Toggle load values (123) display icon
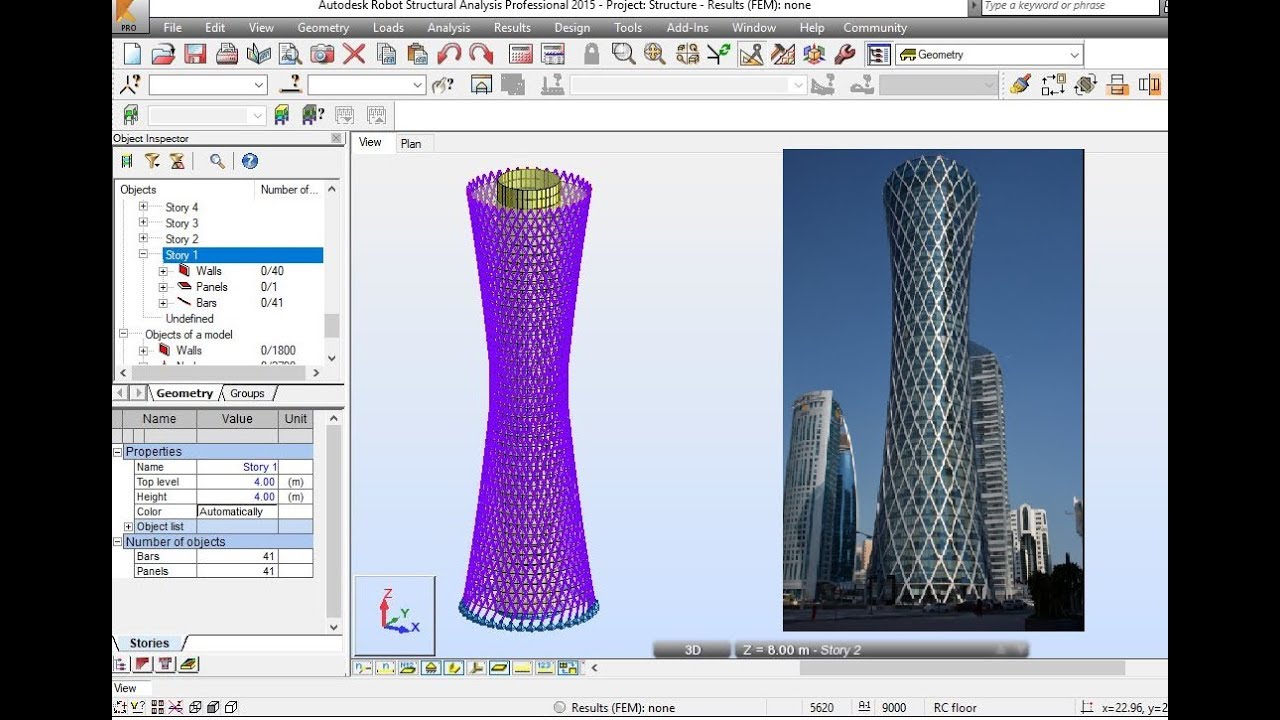Viewport: 1280px width, 720px height. [545, 668]
